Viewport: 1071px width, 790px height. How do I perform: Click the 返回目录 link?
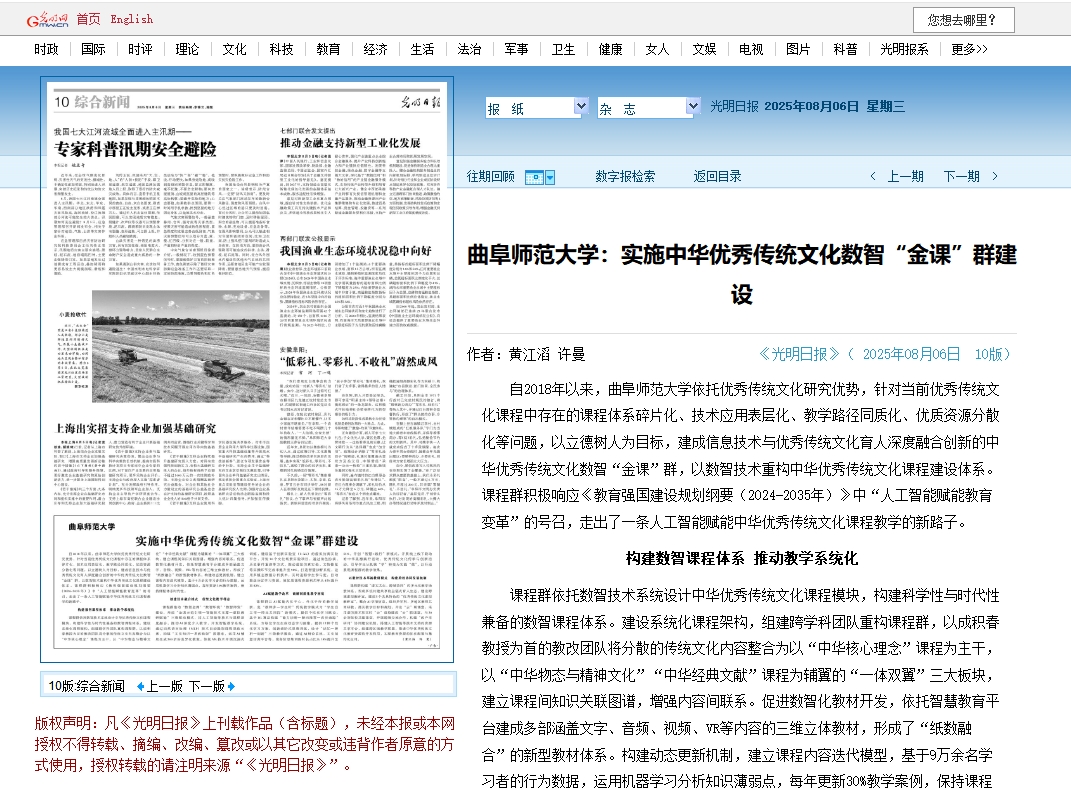pos(718,177)
